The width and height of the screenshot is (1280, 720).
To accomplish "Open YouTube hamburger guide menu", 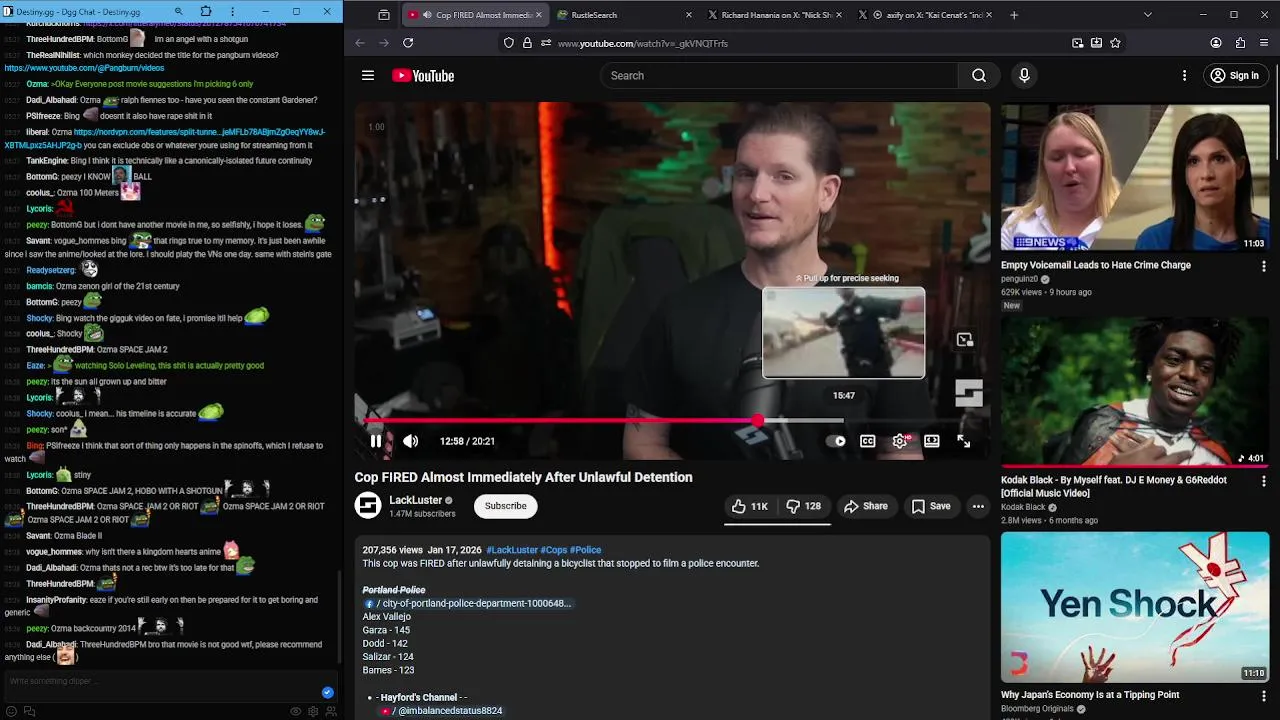I will pos(368,76).
